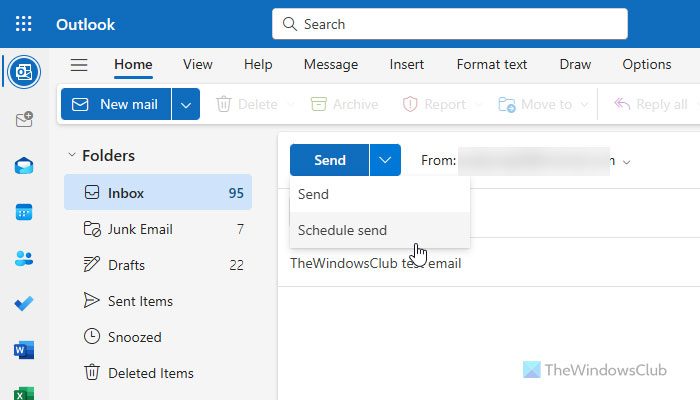Open the app launcher waffle icon
700x400 pixels.
[24, 24]
